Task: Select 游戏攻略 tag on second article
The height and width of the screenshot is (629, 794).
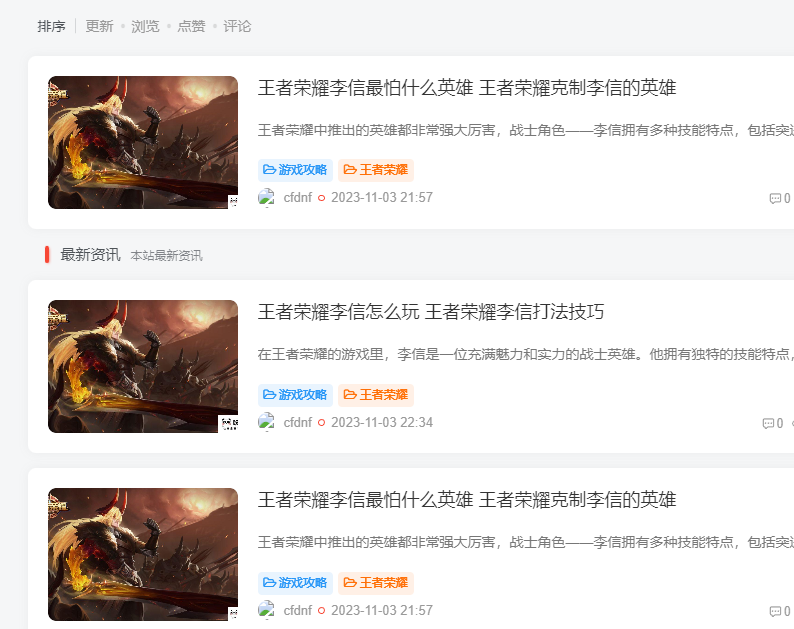Action: pyautogui.click(x=295, y=395)
